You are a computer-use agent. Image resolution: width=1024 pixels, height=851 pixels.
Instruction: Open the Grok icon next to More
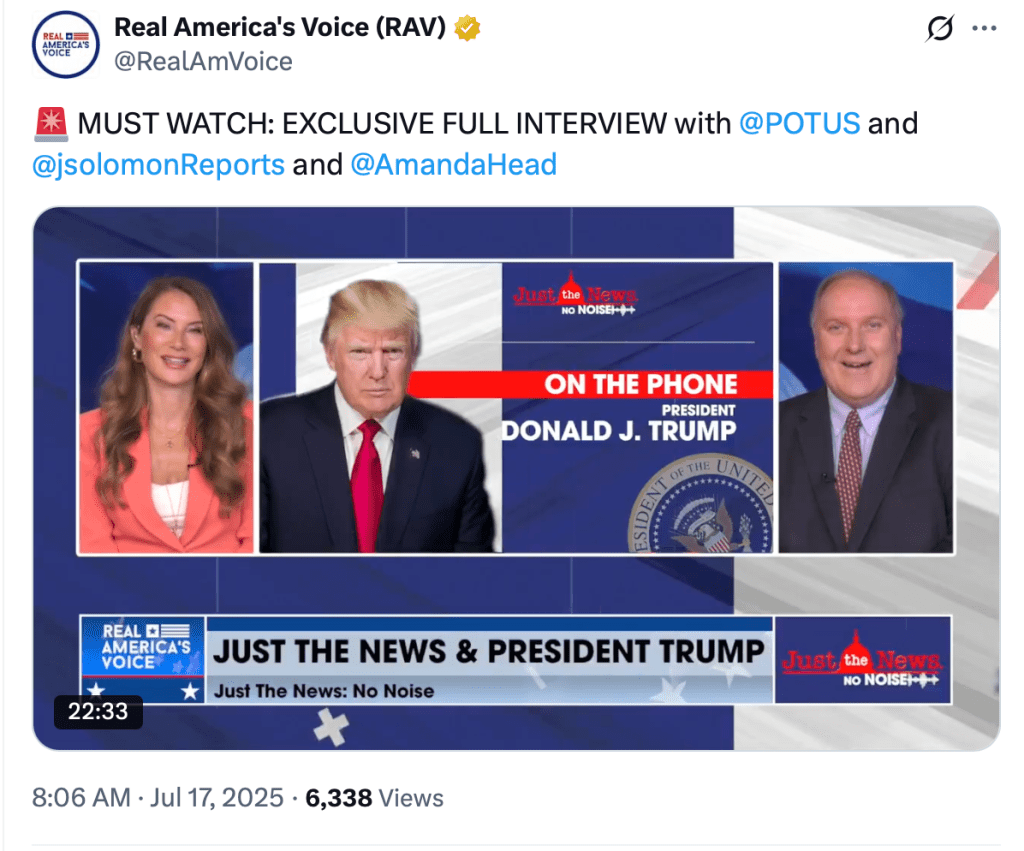[940, 30]
